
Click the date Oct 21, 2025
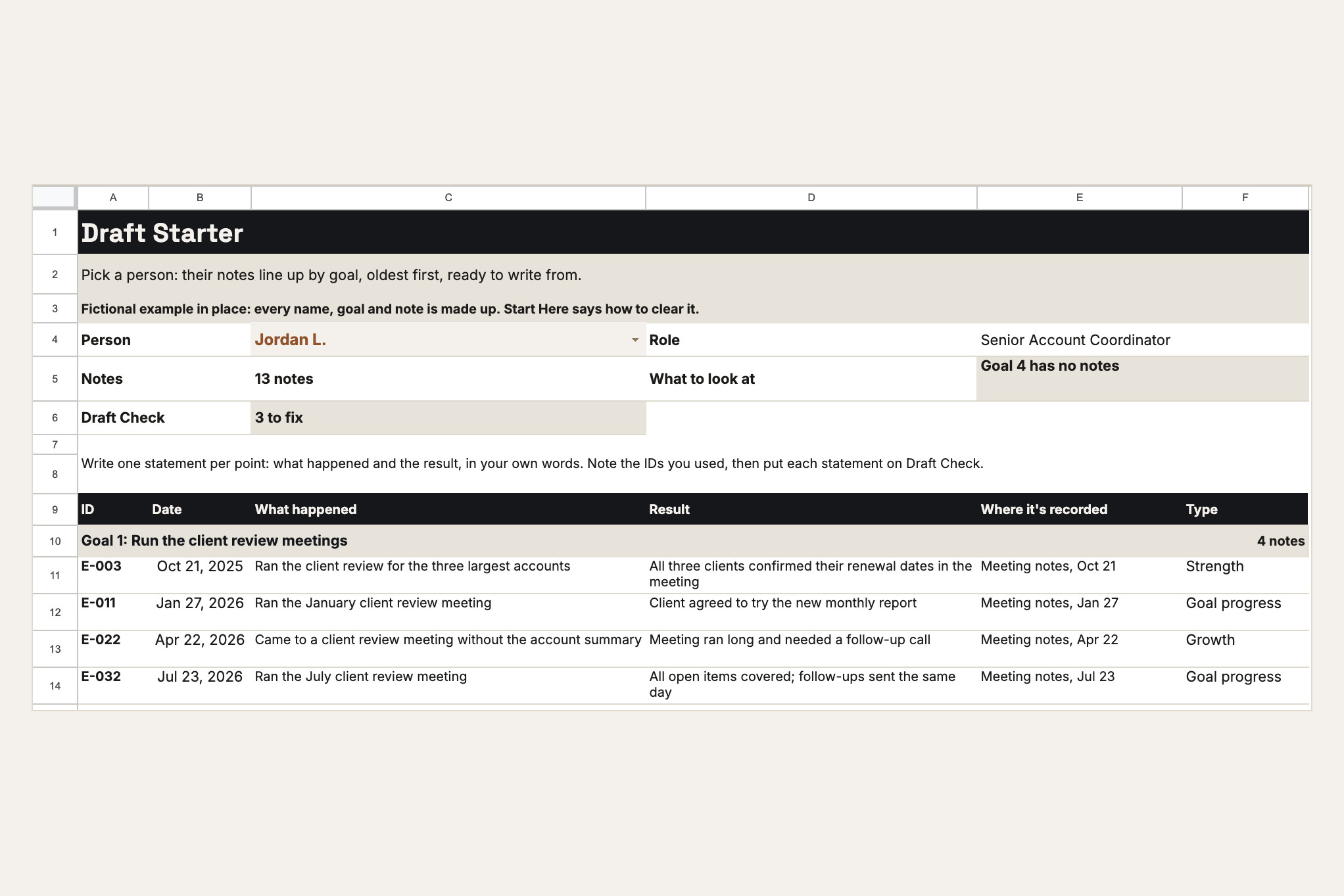[200, 566]
